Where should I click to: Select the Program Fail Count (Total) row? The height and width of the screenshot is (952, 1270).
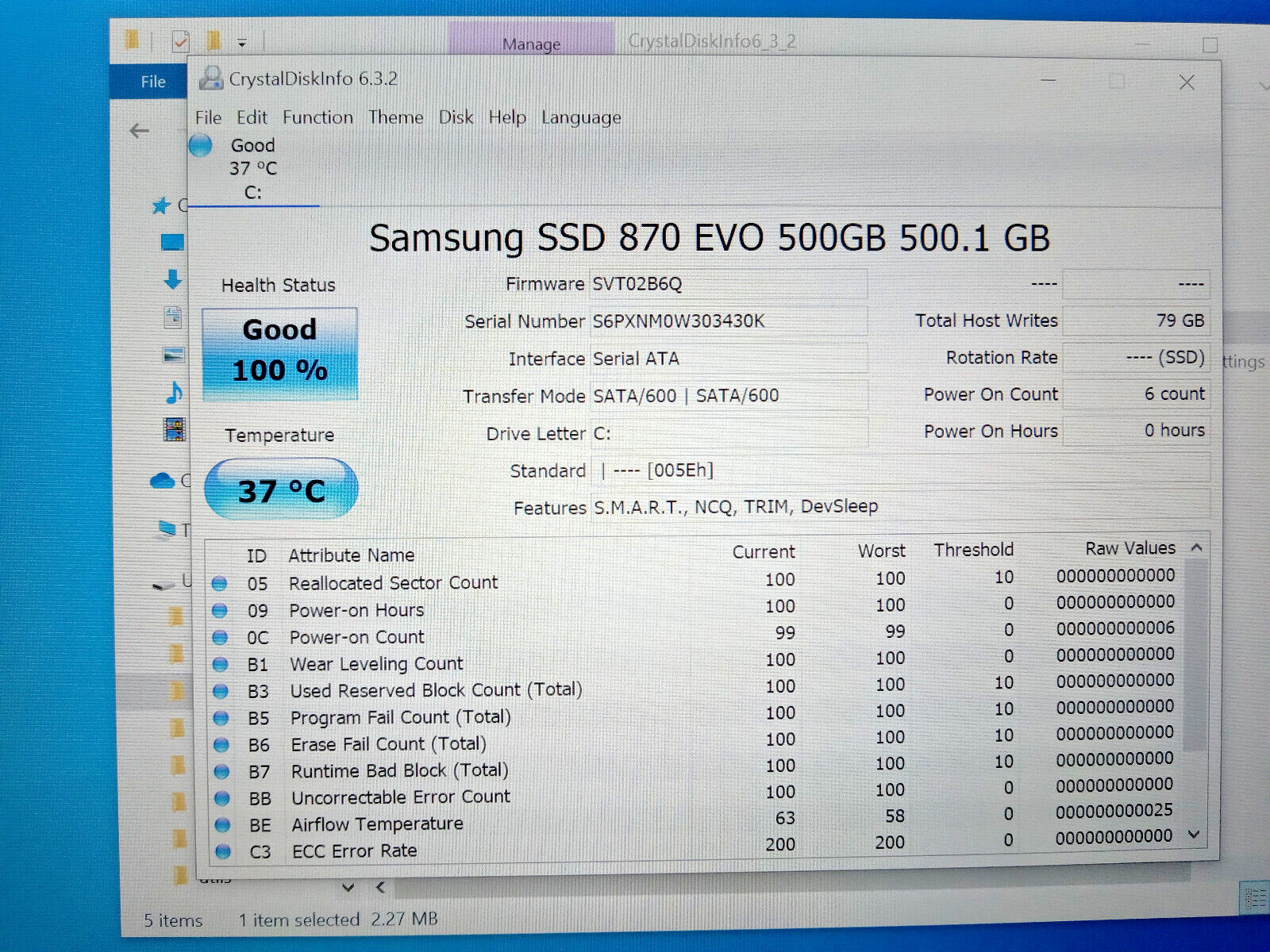coord(695,714)
